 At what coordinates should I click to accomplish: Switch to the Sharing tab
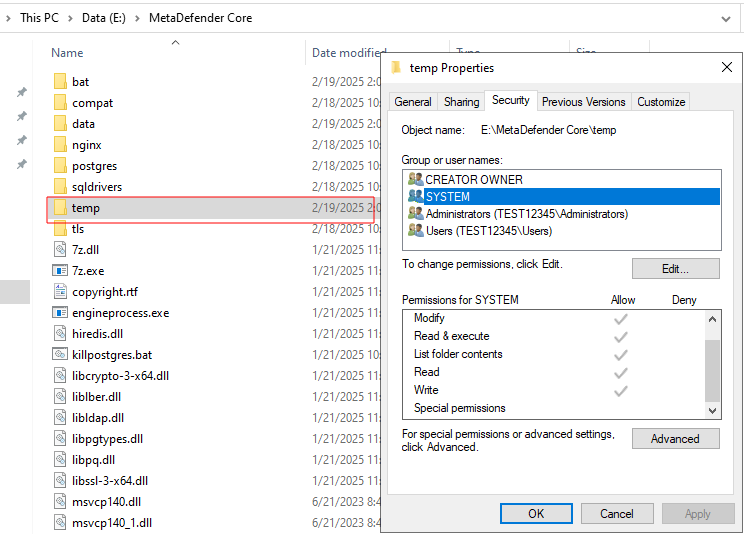point(461,102)
